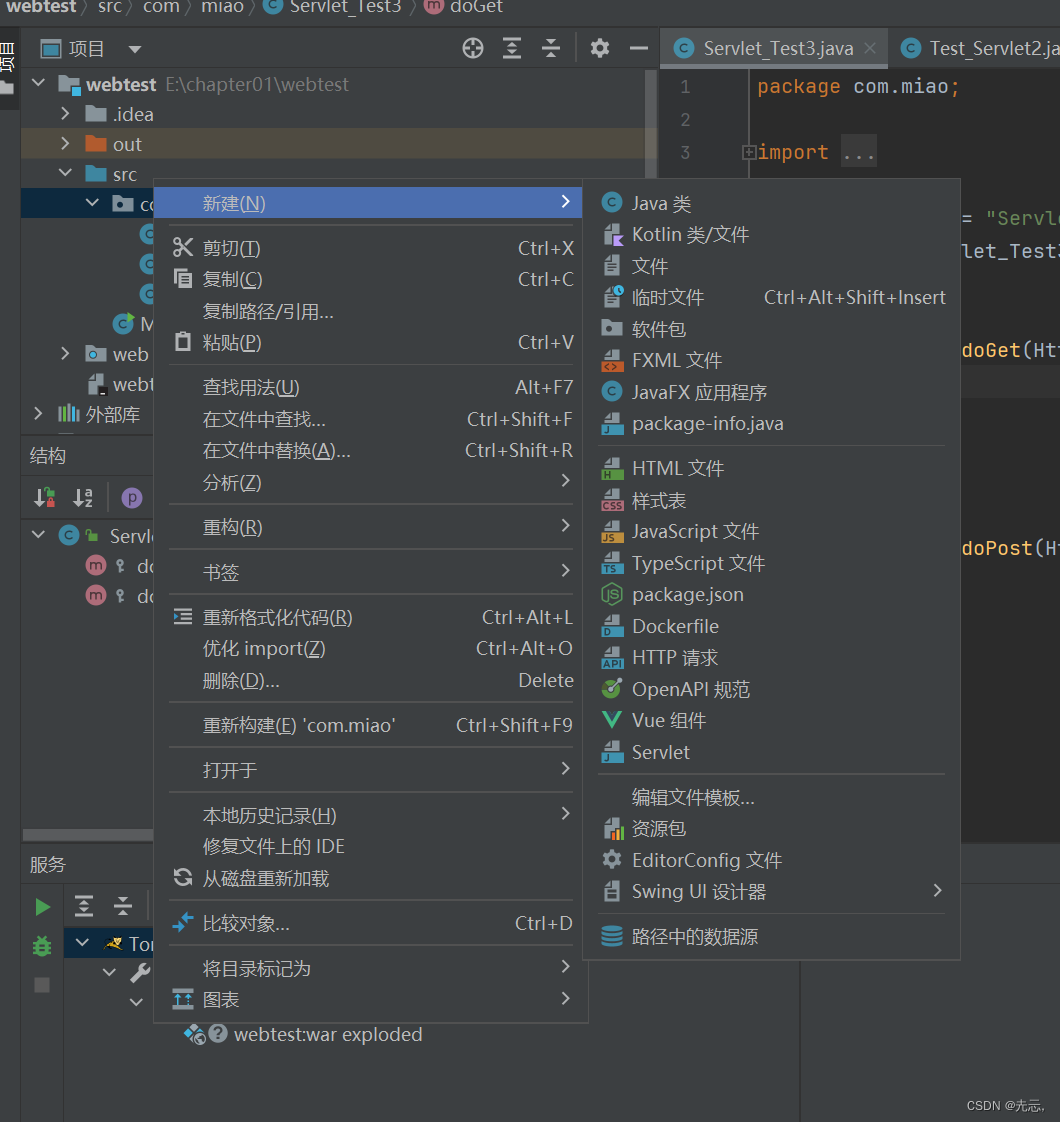Choose EditorConfig 文件 option
The image size is (1060, 1122).
click(x=772, y=860)
